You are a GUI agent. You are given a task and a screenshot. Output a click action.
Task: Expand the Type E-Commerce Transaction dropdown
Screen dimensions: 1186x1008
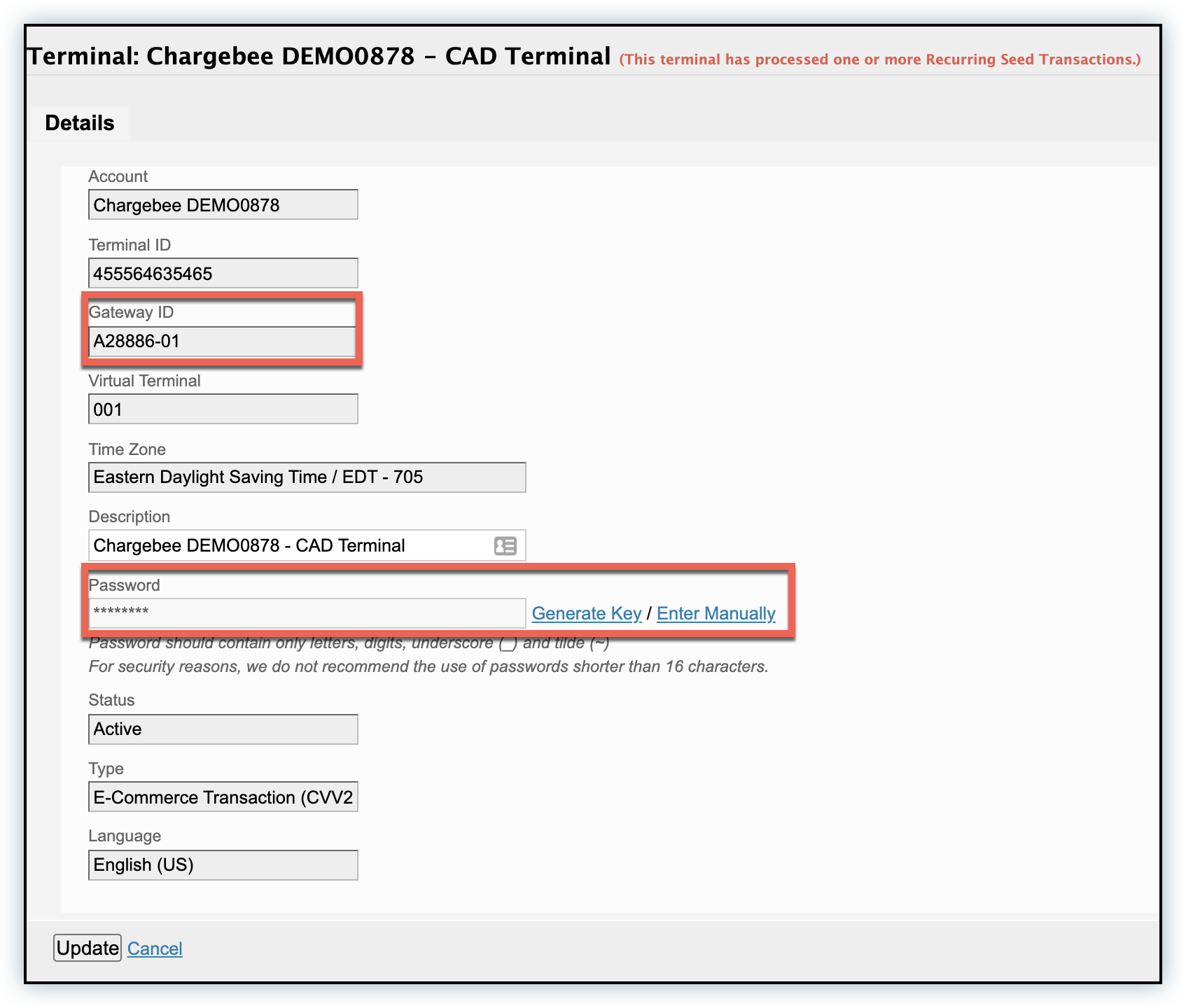point(223,797)
